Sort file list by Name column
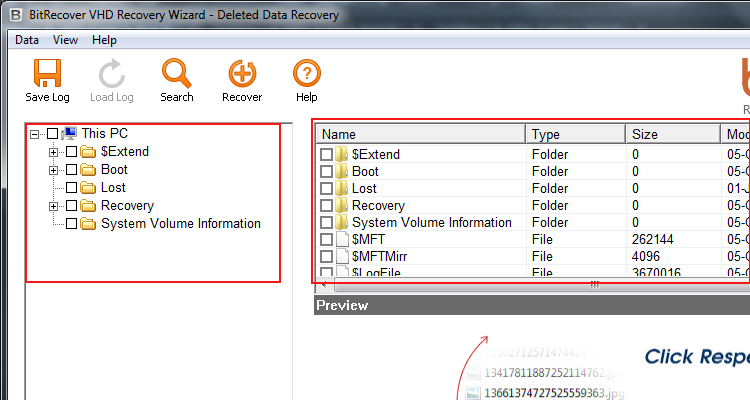 [421, 134]
